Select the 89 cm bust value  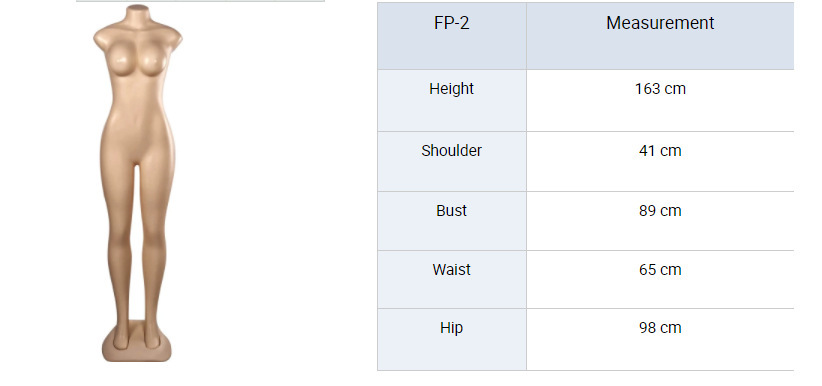(660, 210)
